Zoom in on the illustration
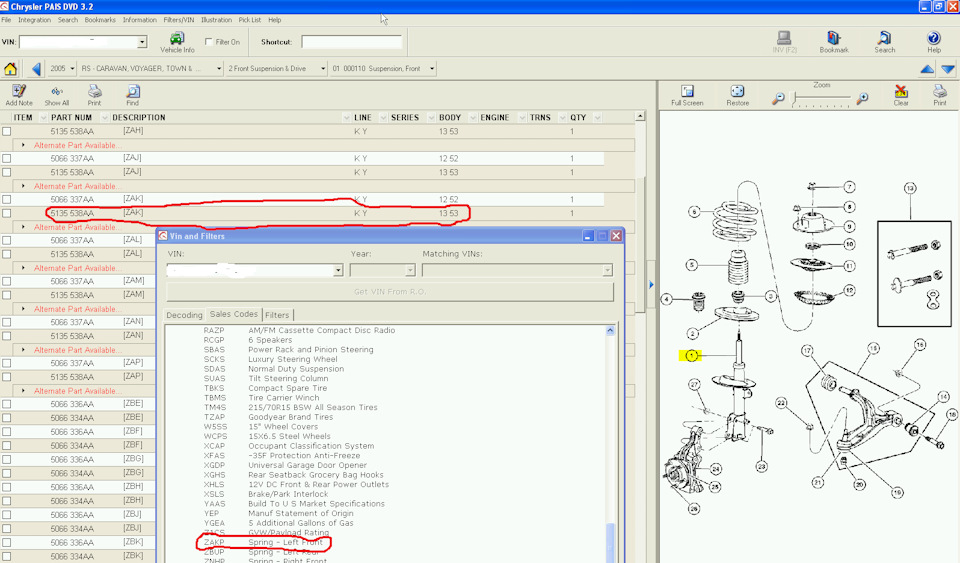 click(x=863, y=98)
